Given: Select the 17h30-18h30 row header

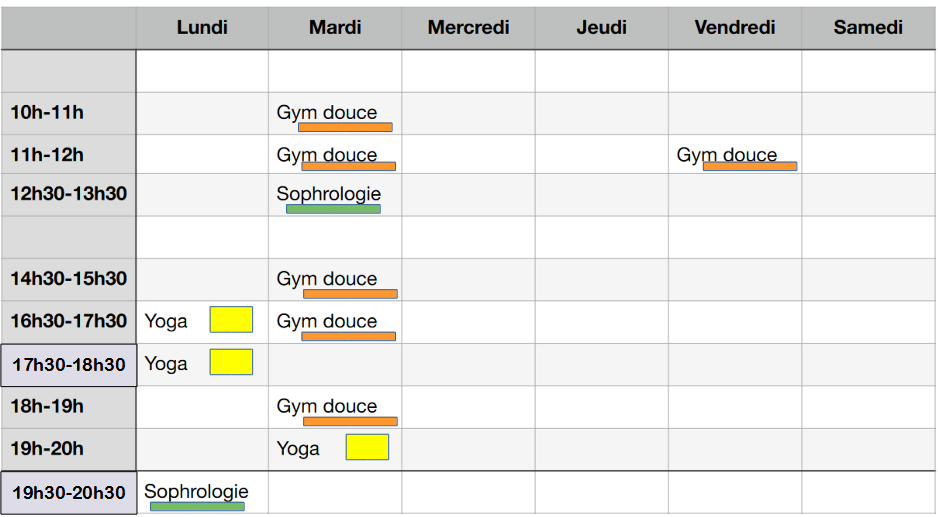Looking at the screenshot, I should coord(69,365).
